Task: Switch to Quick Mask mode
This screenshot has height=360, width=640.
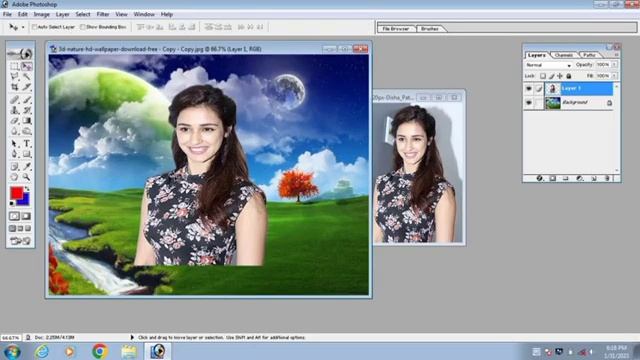Action: tap(26, 216)
